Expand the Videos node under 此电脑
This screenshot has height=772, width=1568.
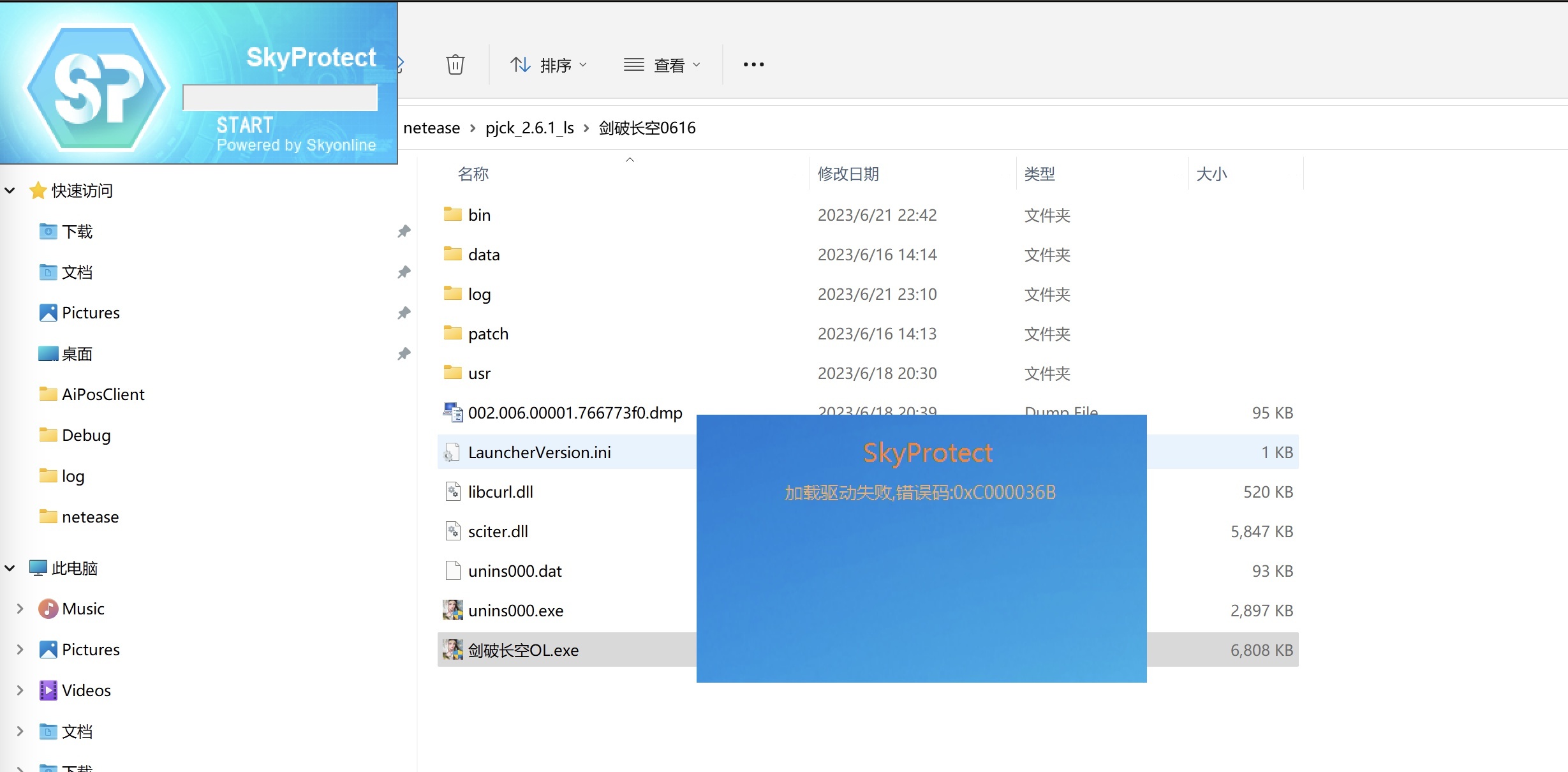point(20,690)
